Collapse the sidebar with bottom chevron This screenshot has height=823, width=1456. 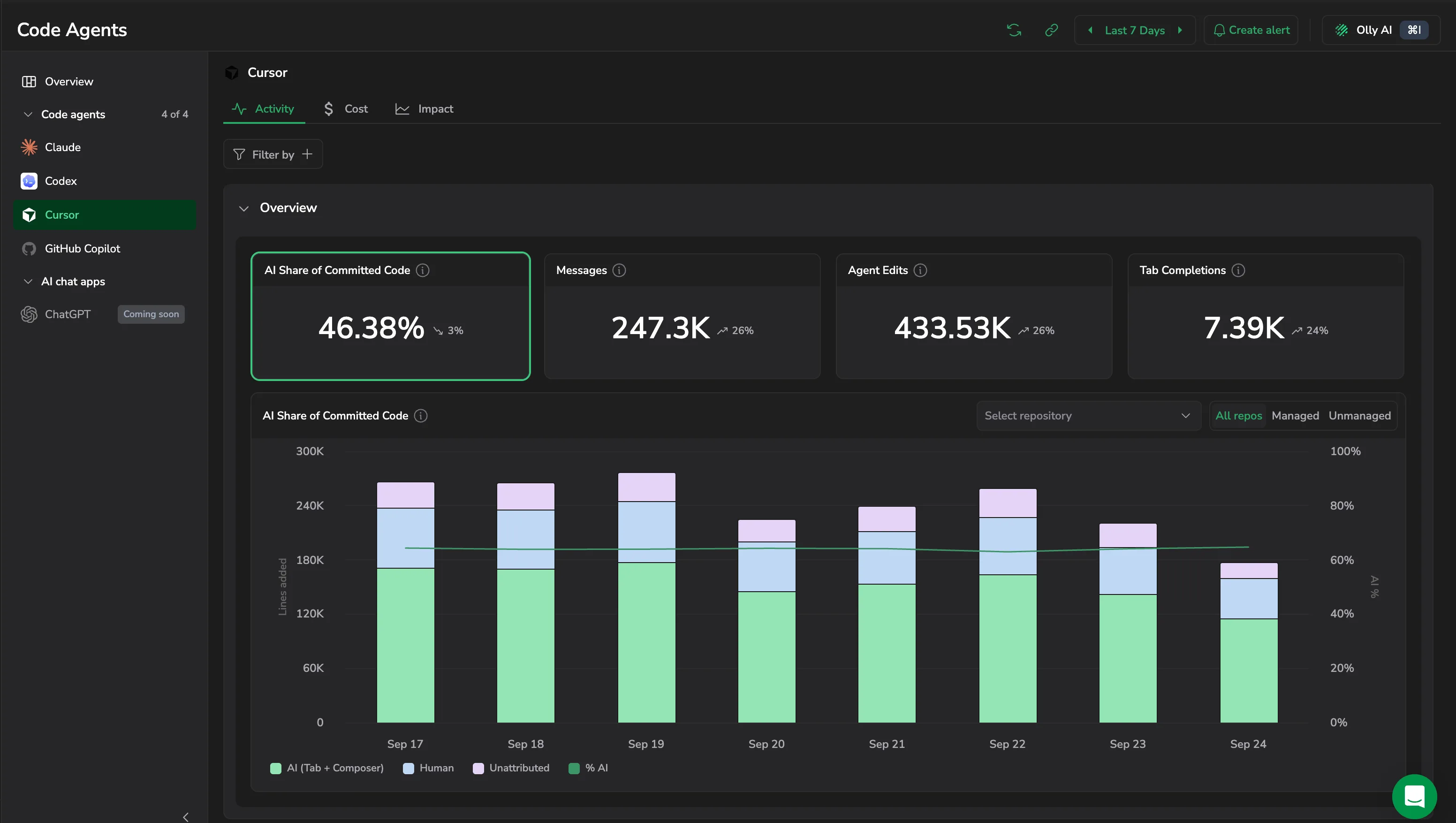pyautogui.click(x=186, y=817)
